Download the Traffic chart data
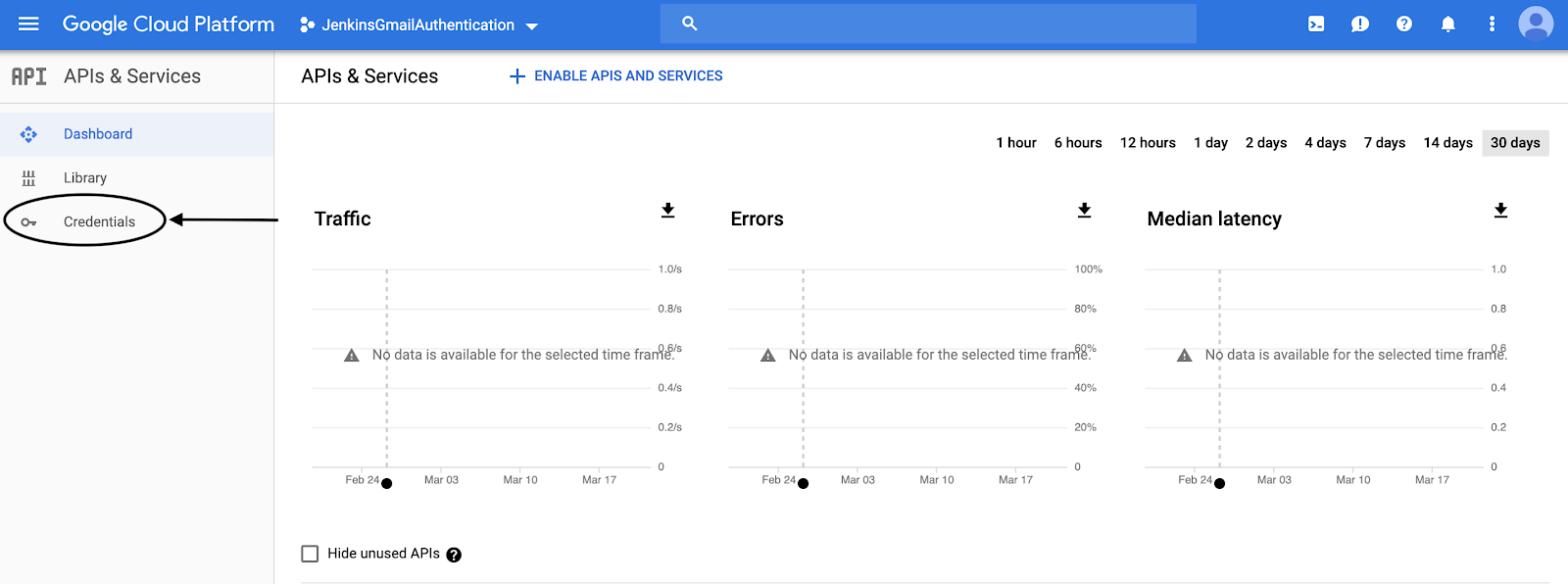This screenshot has width=1568, height=584. (667, 211)
